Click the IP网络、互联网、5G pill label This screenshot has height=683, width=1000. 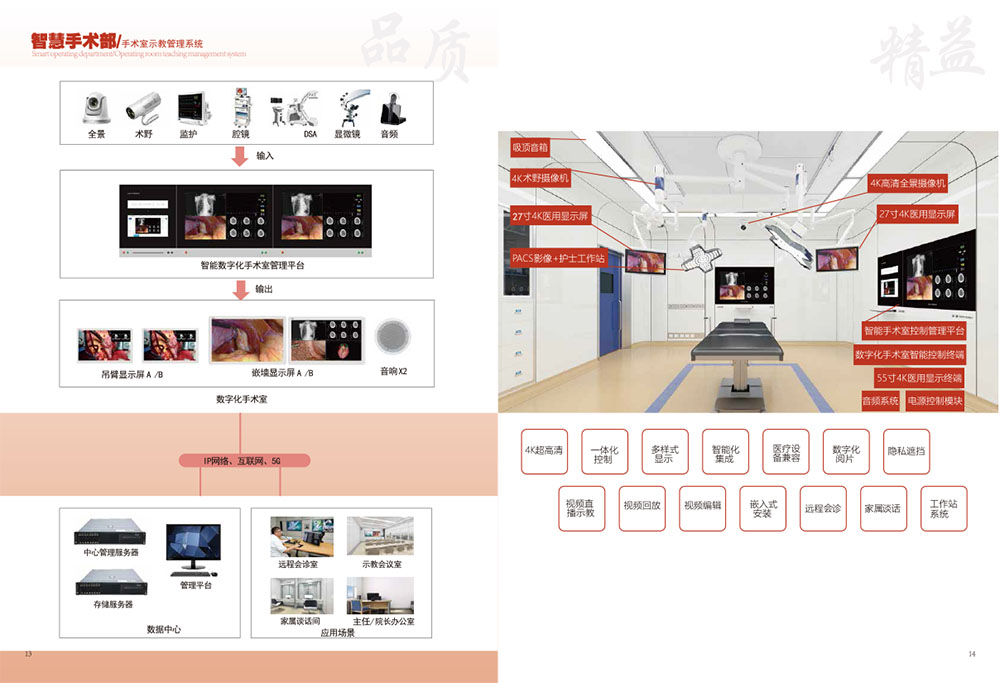point(244,461)
